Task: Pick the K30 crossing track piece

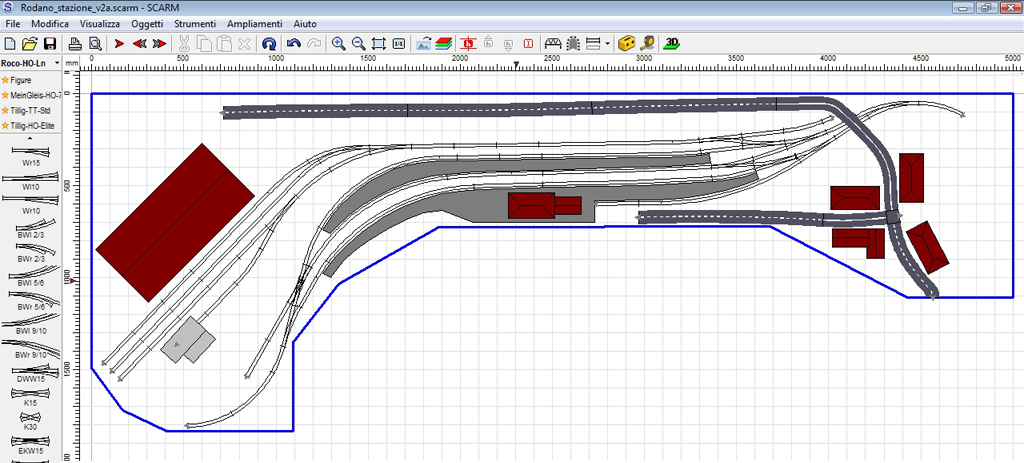Action: click(30, 417)
